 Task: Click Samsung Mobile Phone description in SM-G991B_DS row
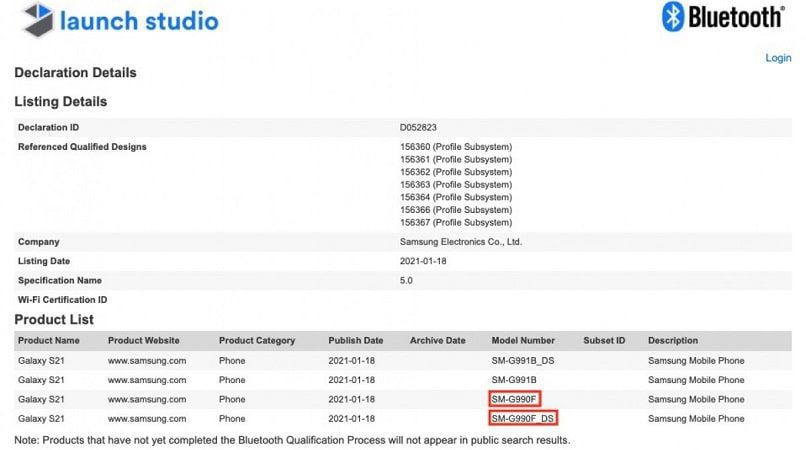696,361
